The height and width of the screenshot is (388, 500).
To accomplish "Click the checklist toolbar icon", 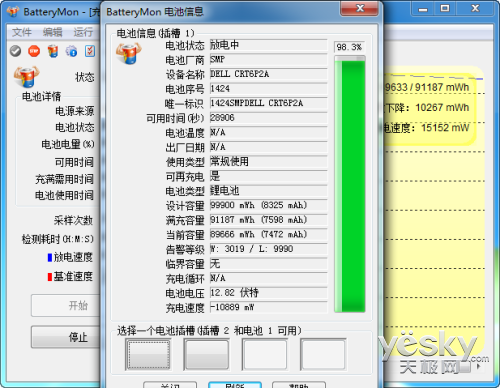I will click(x=90, y=51).
